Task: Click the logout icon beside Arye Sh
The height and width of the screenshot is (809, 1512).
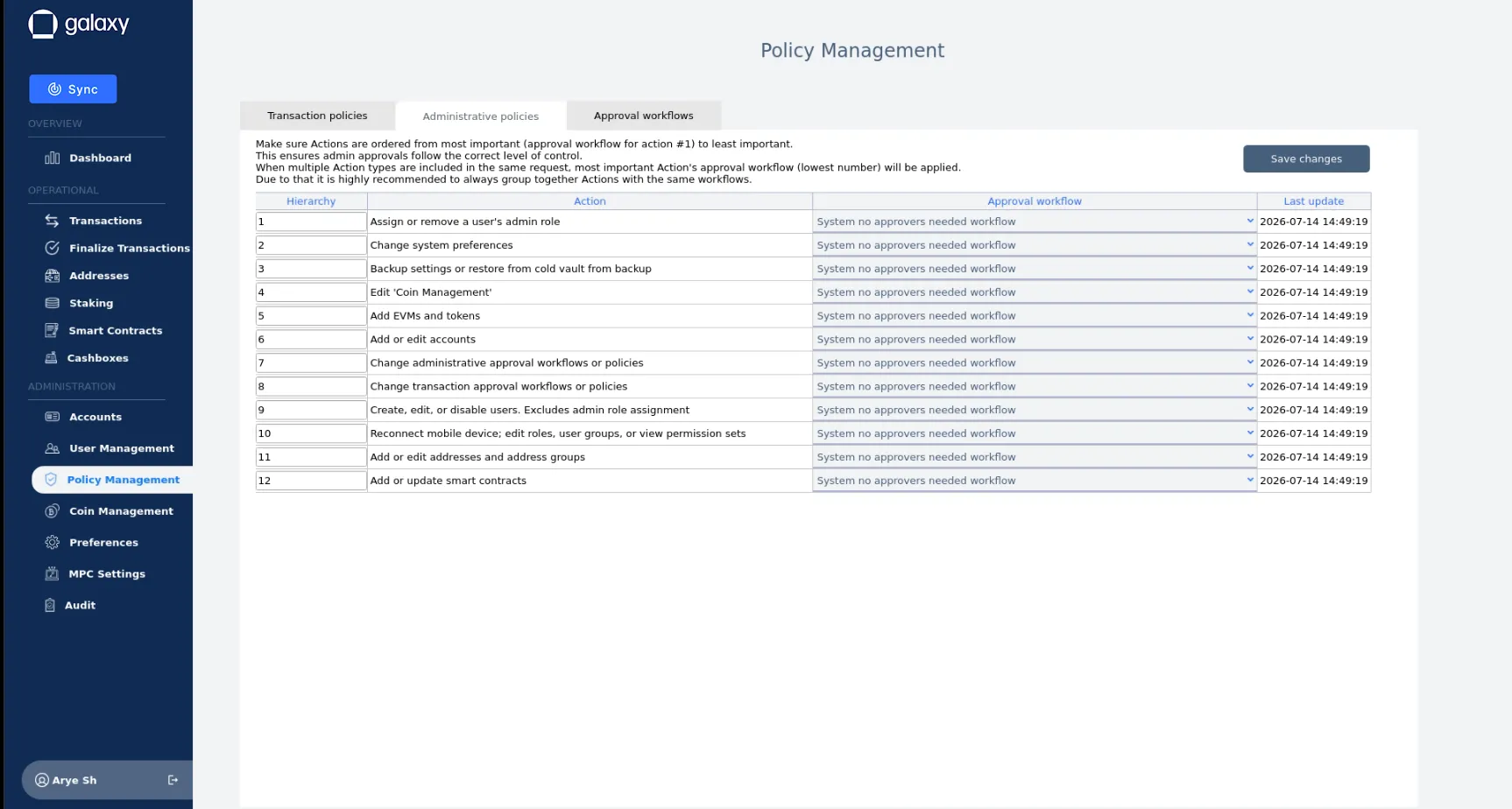Action: point(173,780)
